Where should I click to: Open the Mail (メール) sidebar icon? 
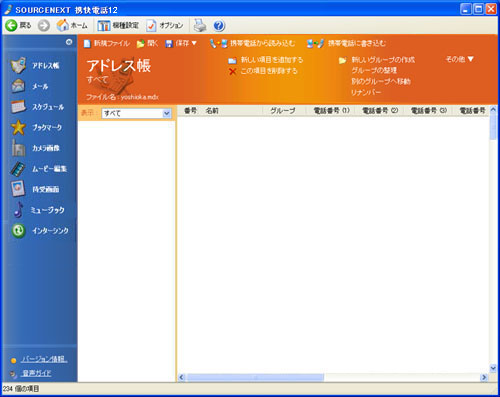(18, 86)
